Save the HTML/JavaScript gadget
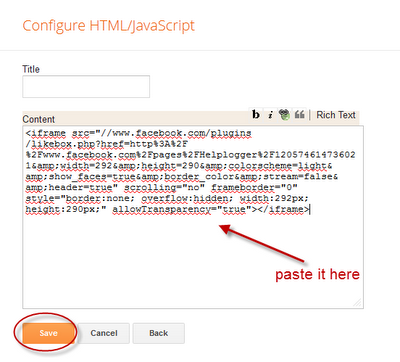400x362 pixels. [48, 333]
